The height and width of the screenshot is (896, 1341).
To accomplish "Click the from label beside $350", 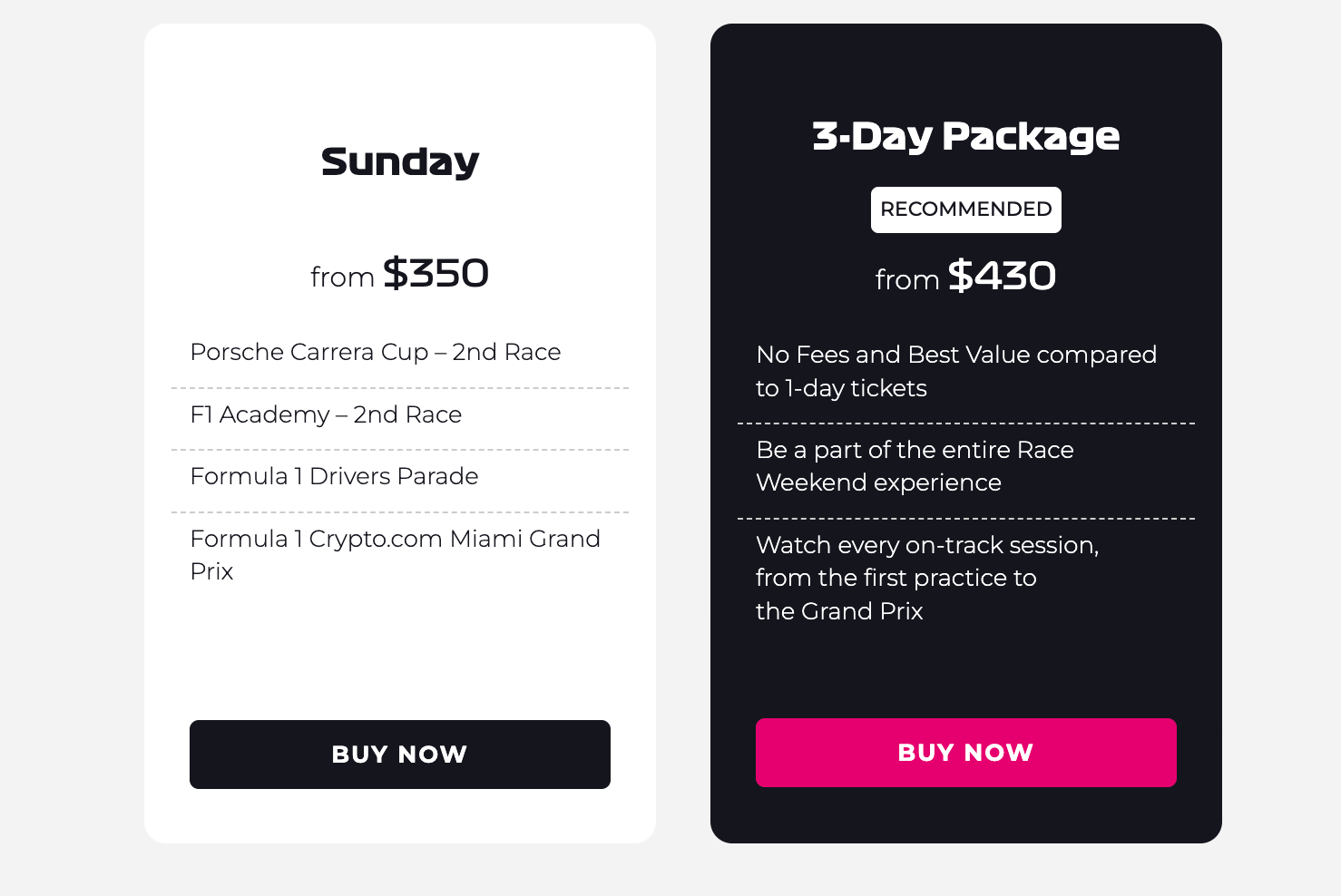I will (343, 277).
